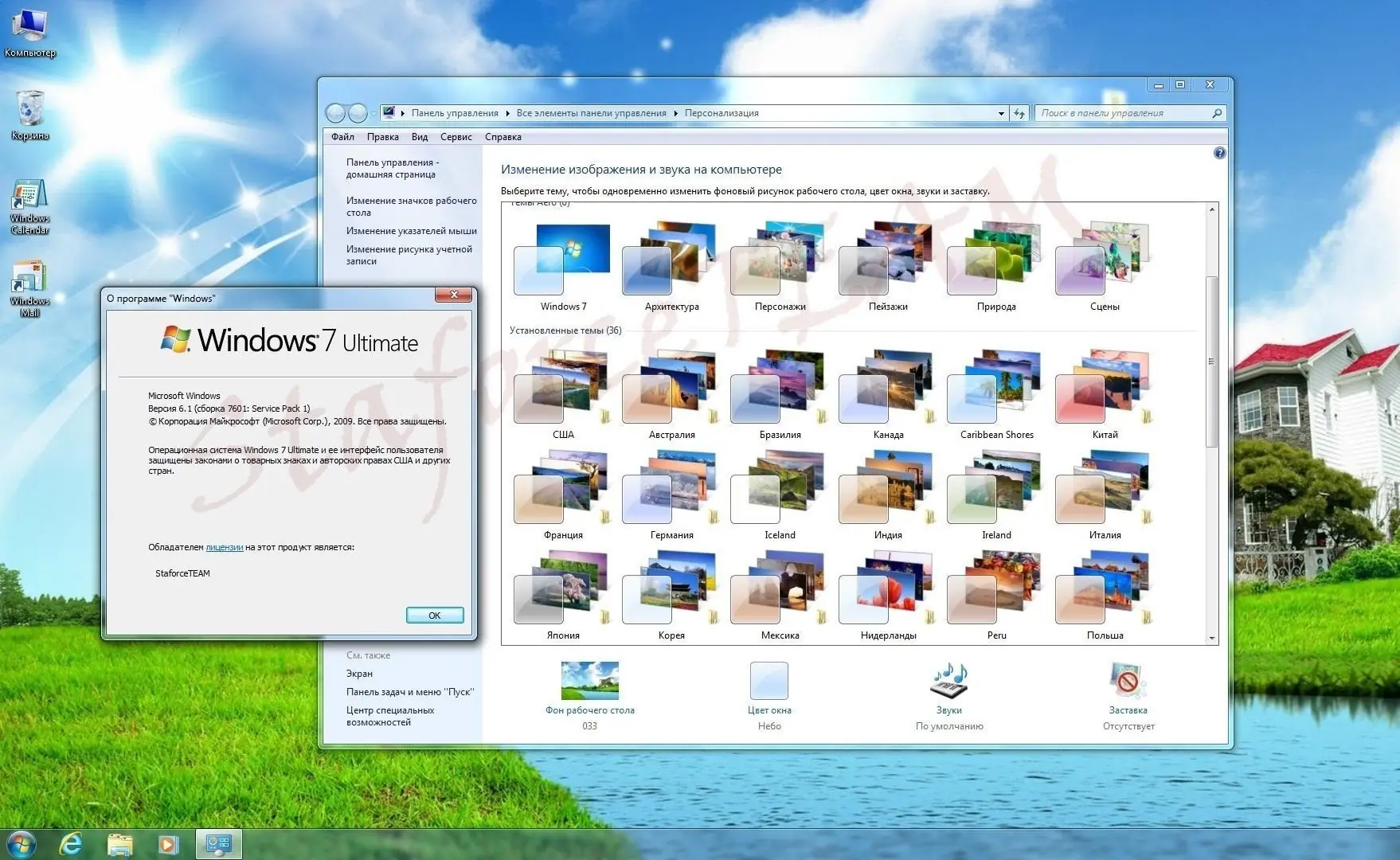Click the theme list scroll down arrow
This screenshot has height=860, width=1400.
pyautogui.click(x=1212, y=638)
